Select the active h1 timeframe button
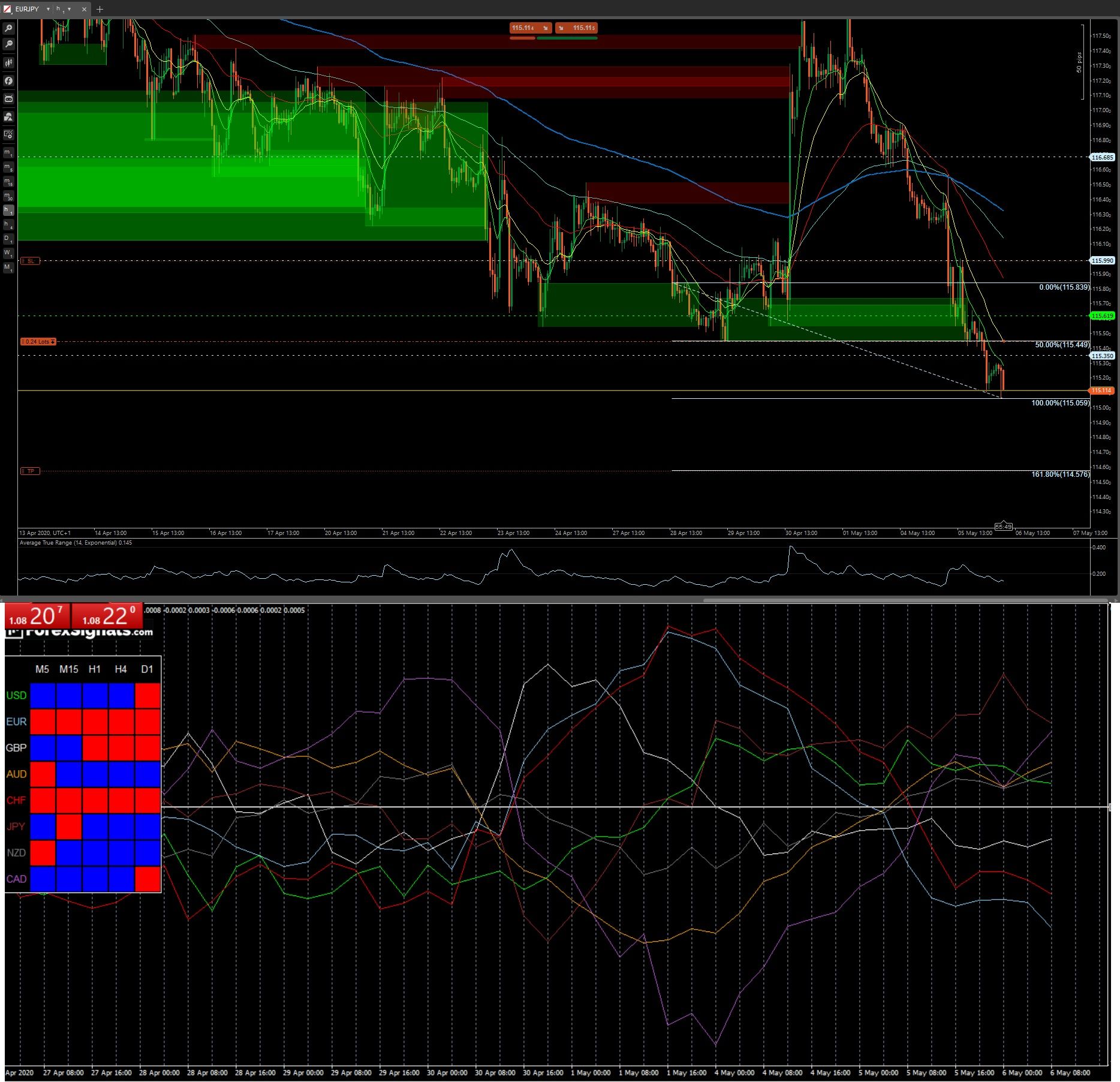This screenshot has width=1120, height=1082. [x=8, y=210]
